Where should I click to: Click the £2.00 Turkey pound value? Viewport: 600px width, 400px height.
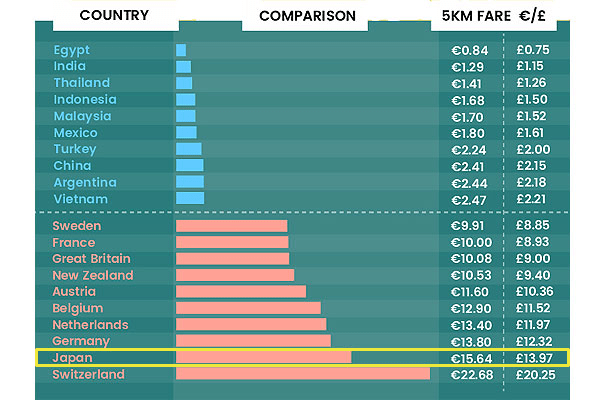tap(535, 149)
